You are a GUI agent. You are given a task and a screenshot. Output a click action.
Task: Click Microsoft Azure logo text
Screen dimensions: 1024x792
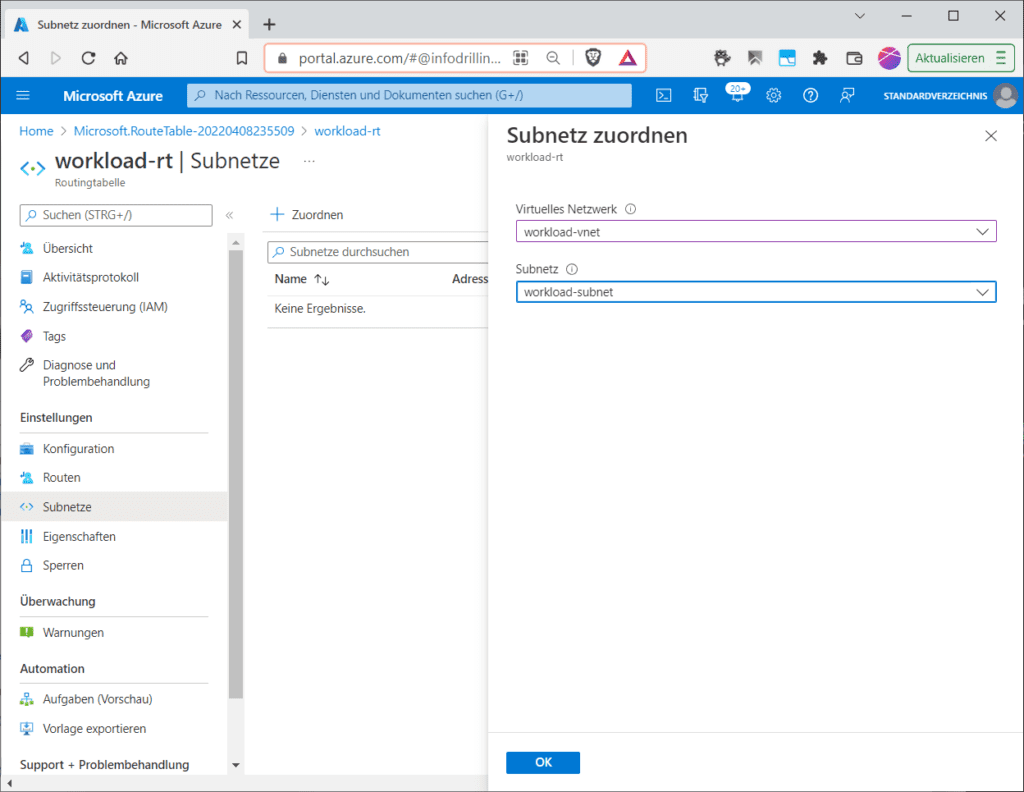pos(113,95)
